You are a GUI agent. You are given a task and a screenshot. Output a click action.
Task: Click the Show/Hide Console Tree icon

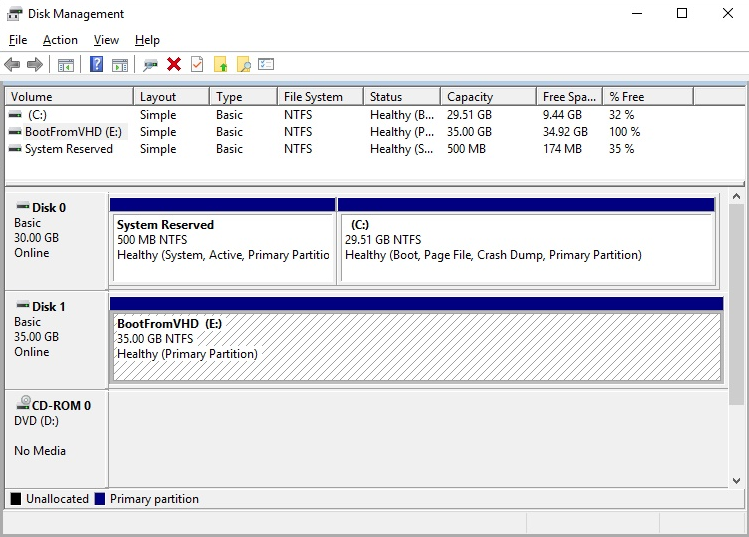(x=66, y=65)
